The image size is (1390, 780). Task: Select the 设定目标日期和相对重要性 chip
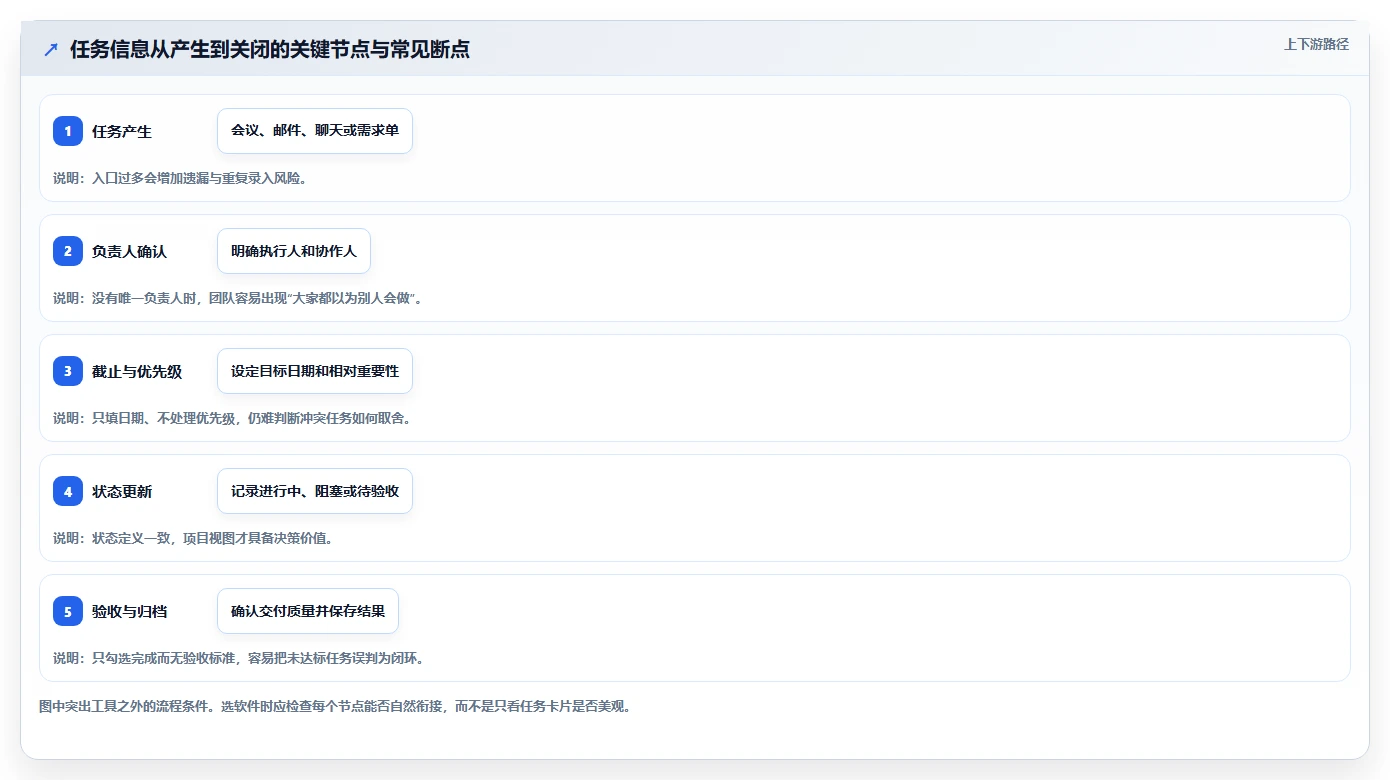[x=315, y=371]
